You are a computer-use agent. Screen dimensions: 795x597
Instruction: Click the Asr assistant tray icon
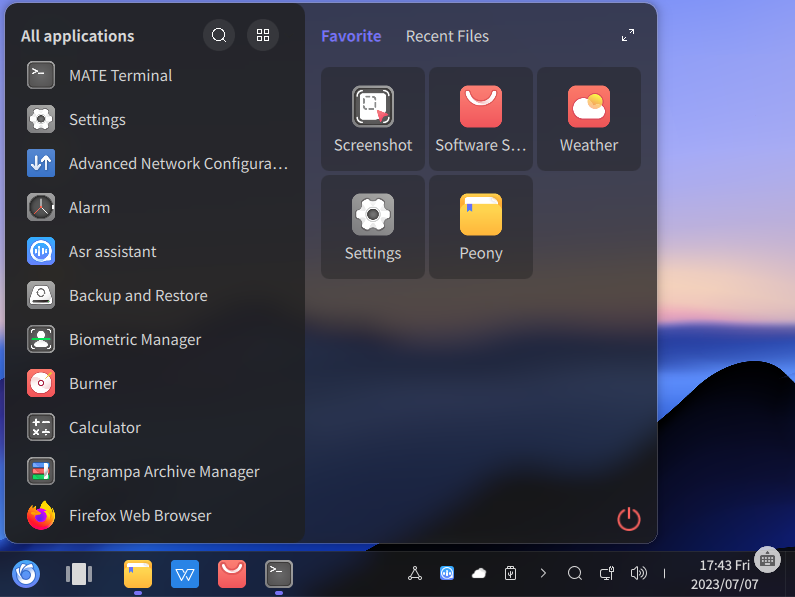[447, 573]
